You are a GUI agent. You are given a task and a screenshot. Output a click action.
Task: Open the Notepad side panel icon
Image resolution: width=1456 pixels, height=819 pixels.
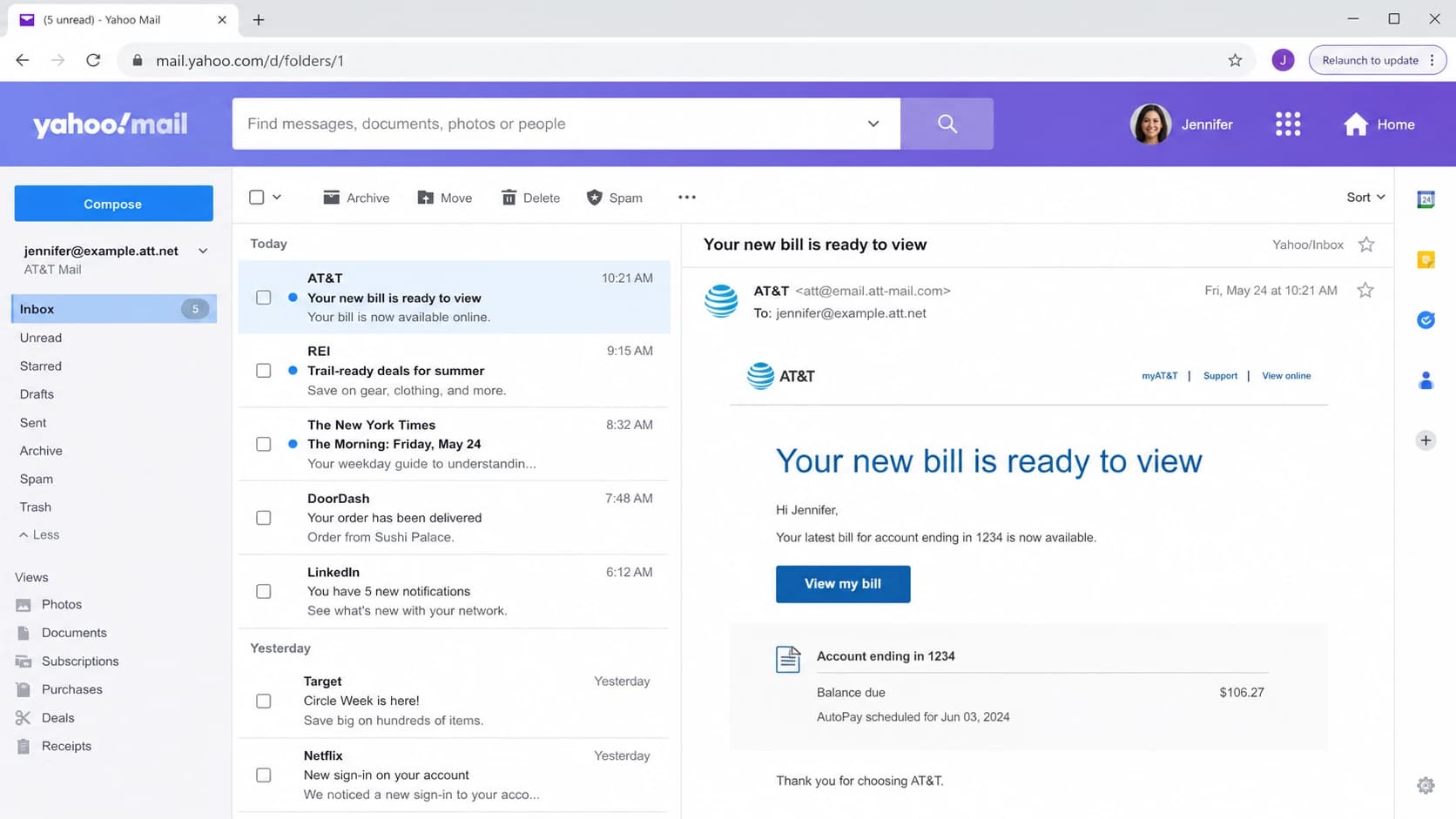1426,259
